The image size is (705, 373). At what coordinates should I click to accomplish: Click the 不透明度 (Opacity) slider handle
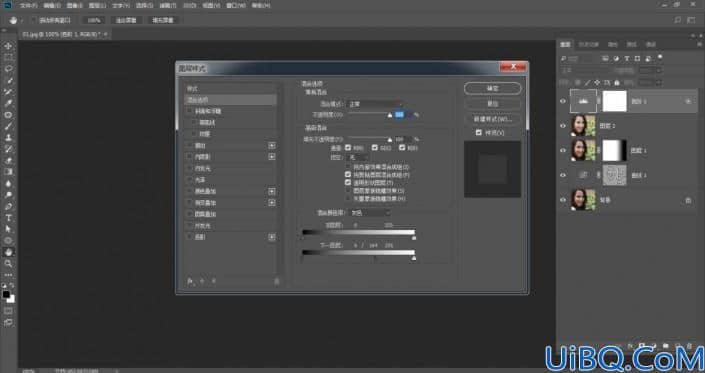coord(390,115)
